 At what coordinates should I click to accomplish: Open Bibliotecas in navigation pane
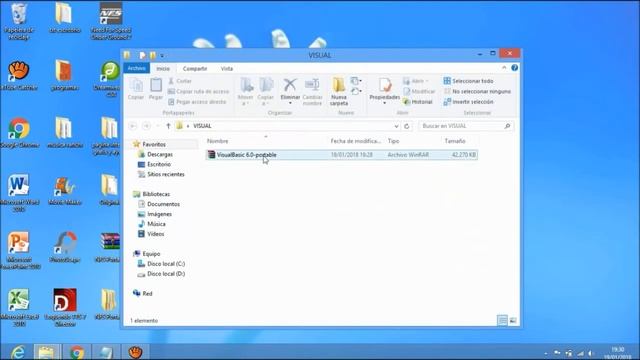(x=156, y=194)
